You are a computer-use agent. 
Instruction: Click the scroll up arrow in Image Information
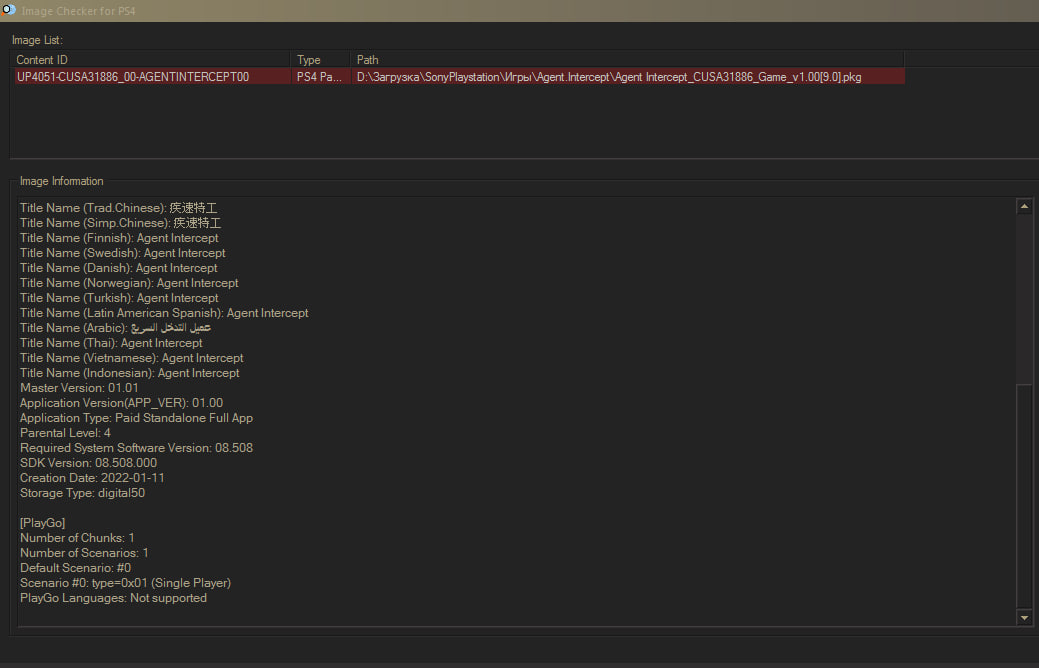[1024, 206]
